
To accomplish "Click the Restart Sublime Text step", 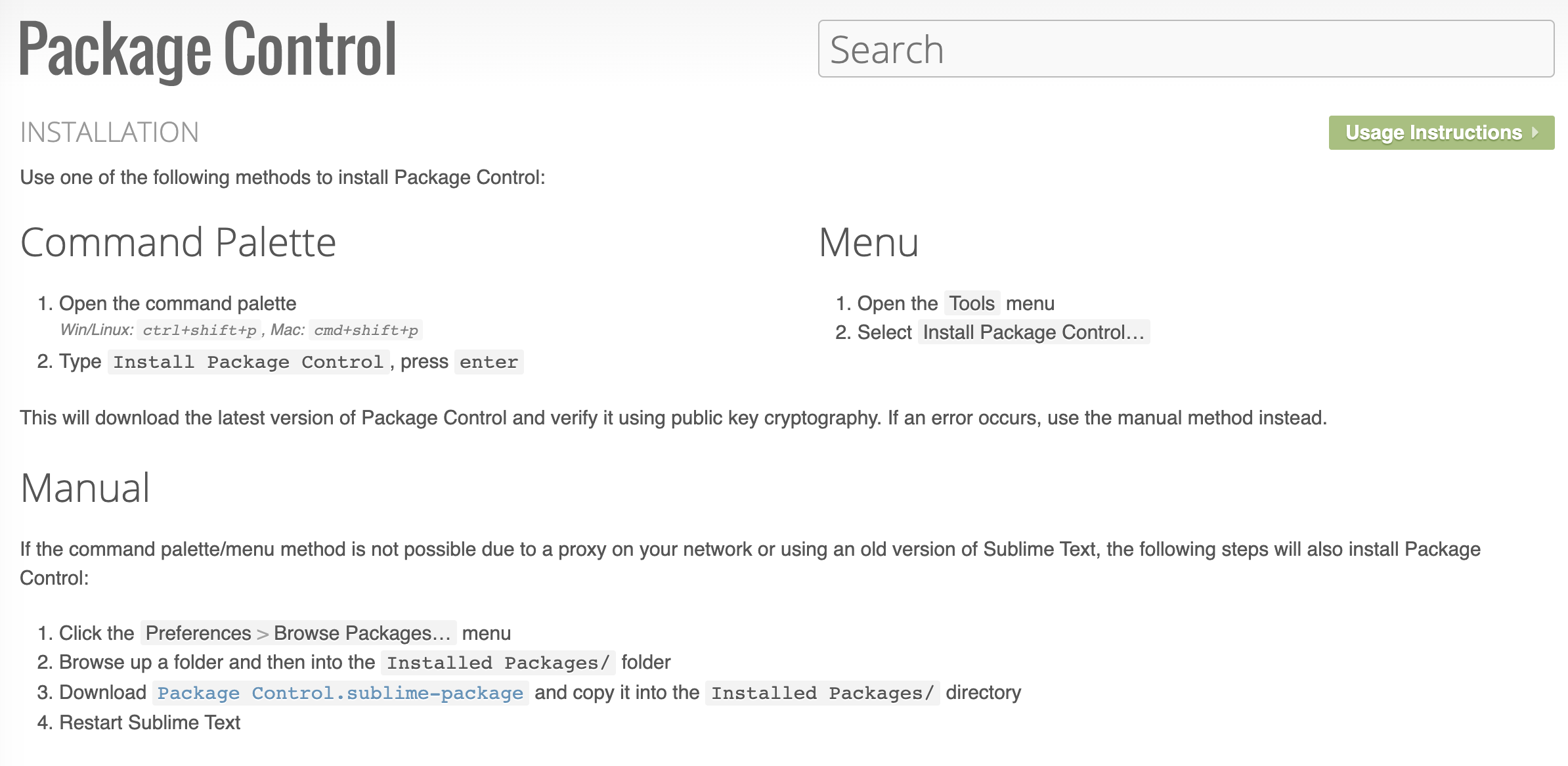I will point(150,723).
